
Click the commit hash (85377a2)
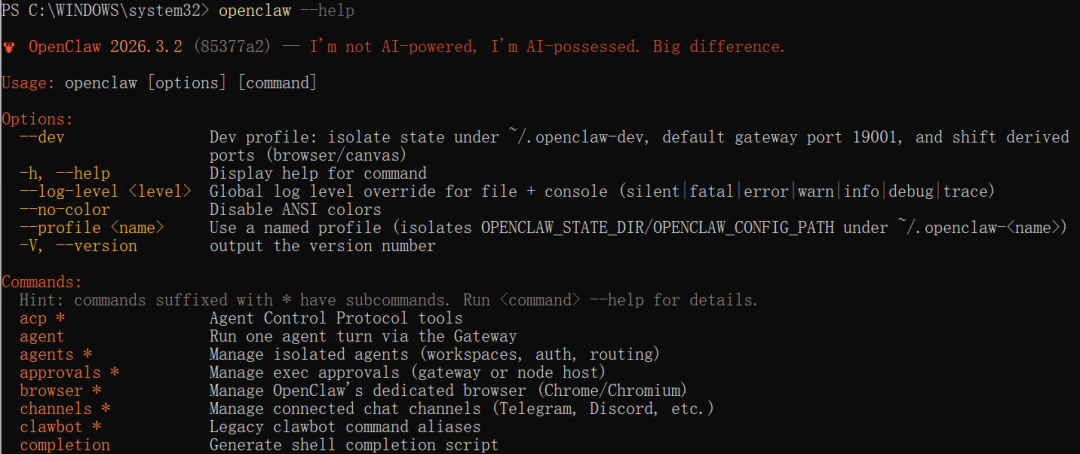pyautogui.click(x=232, y=47)
